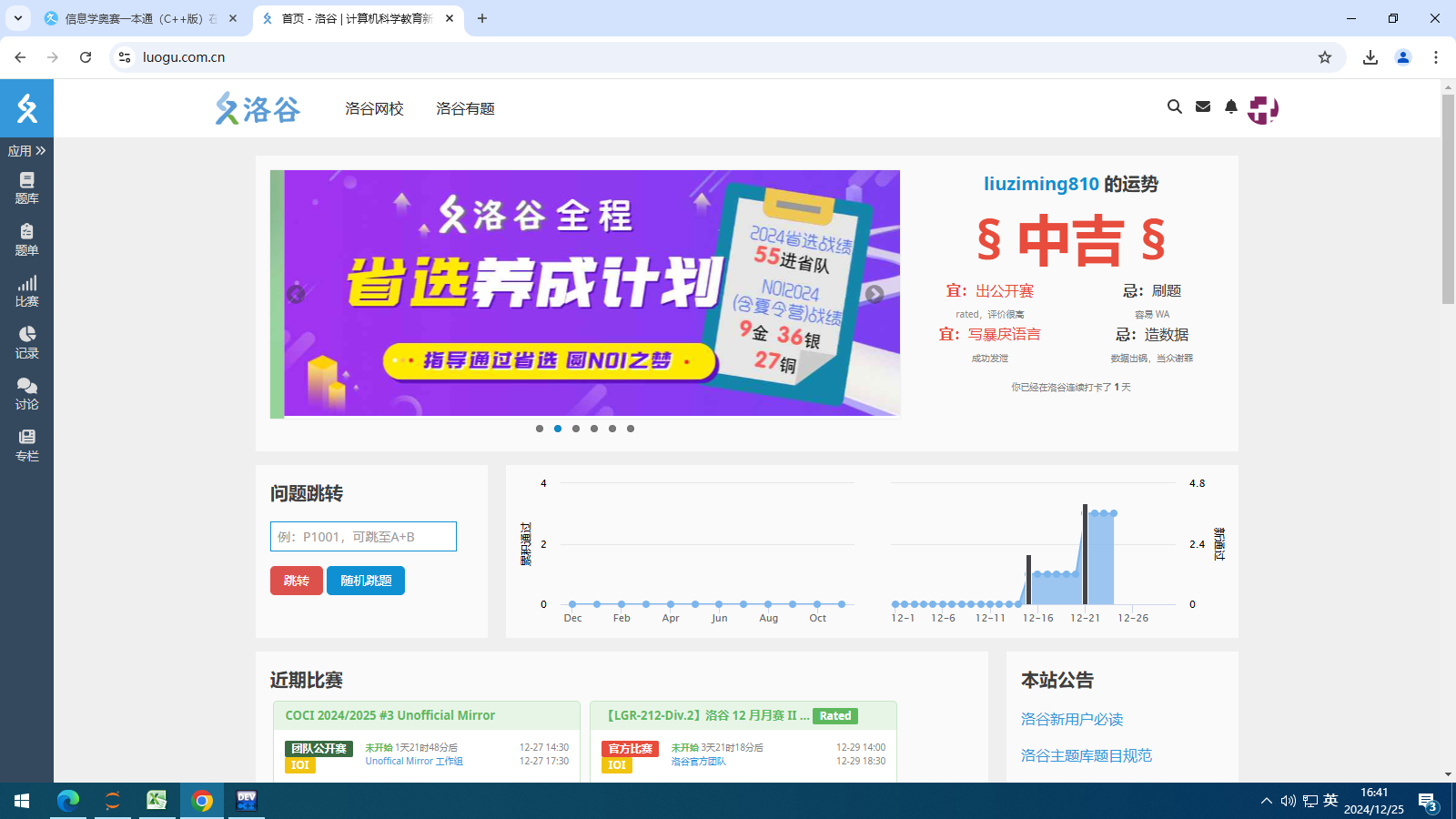Image resolution: width=1456 pixels, height=819 pixels.
Task: Select the fifth carousel dot indicator
Action: [x=612, y=429]
